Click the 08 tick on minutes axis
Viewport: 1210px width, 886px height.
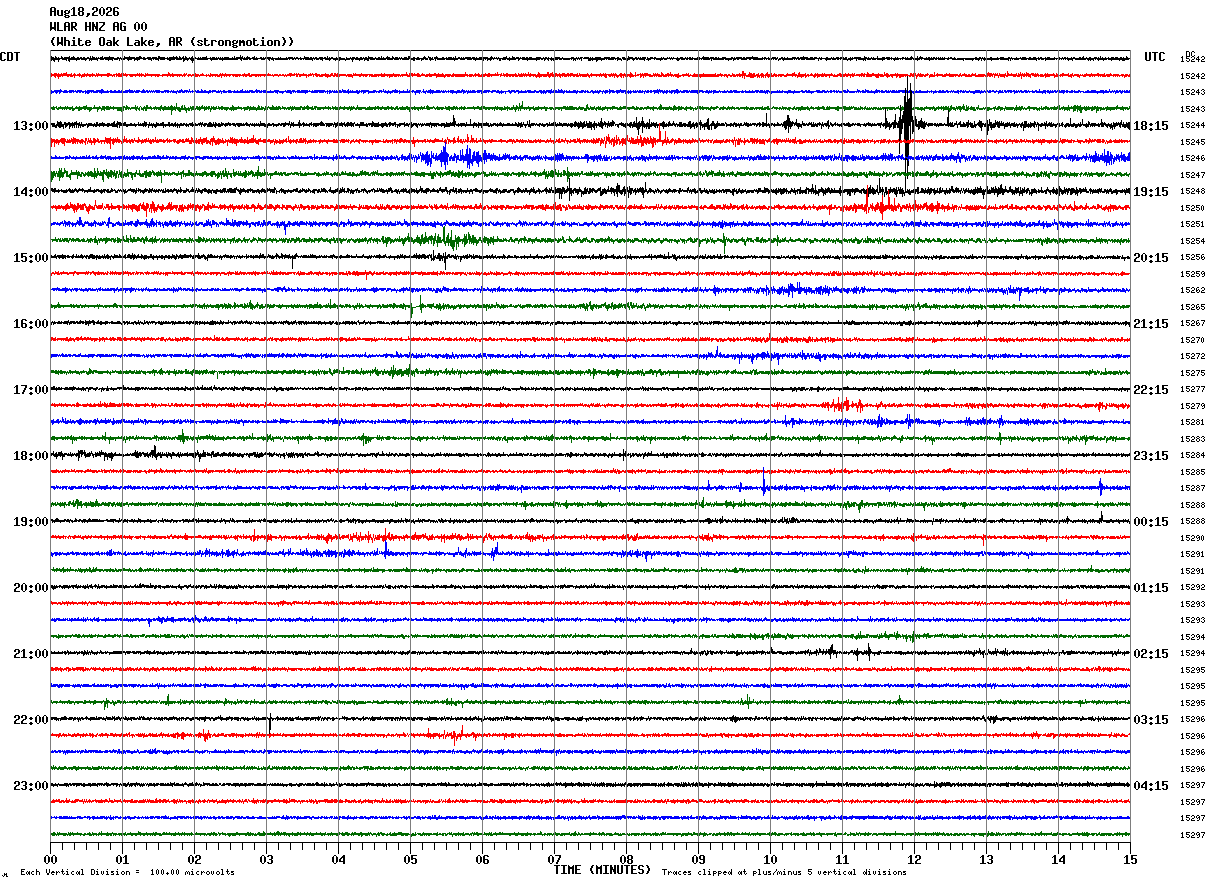[x=626, y=860]
